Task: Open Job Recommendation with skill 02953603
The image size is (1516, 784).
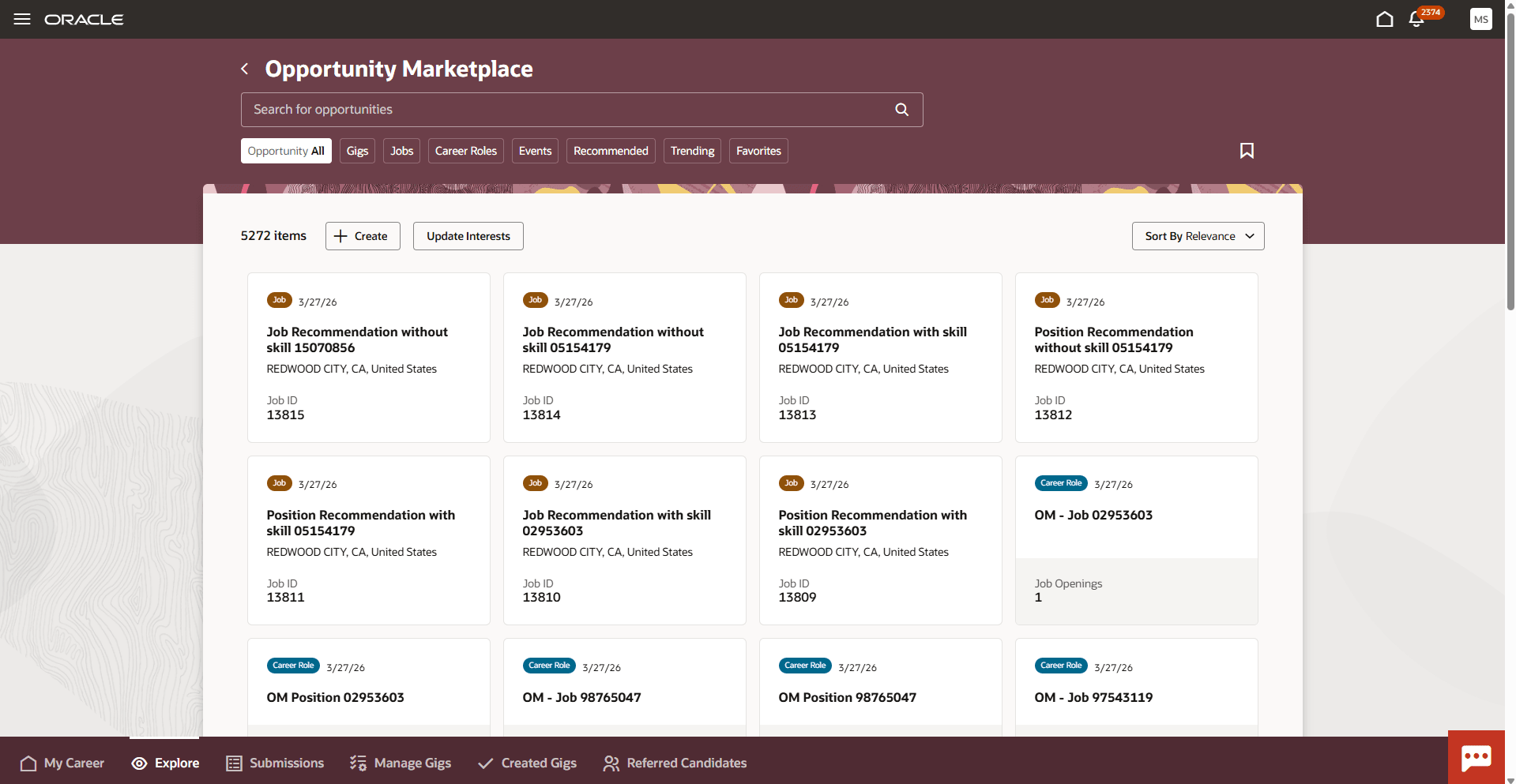Action: click(x=616, y=523)
